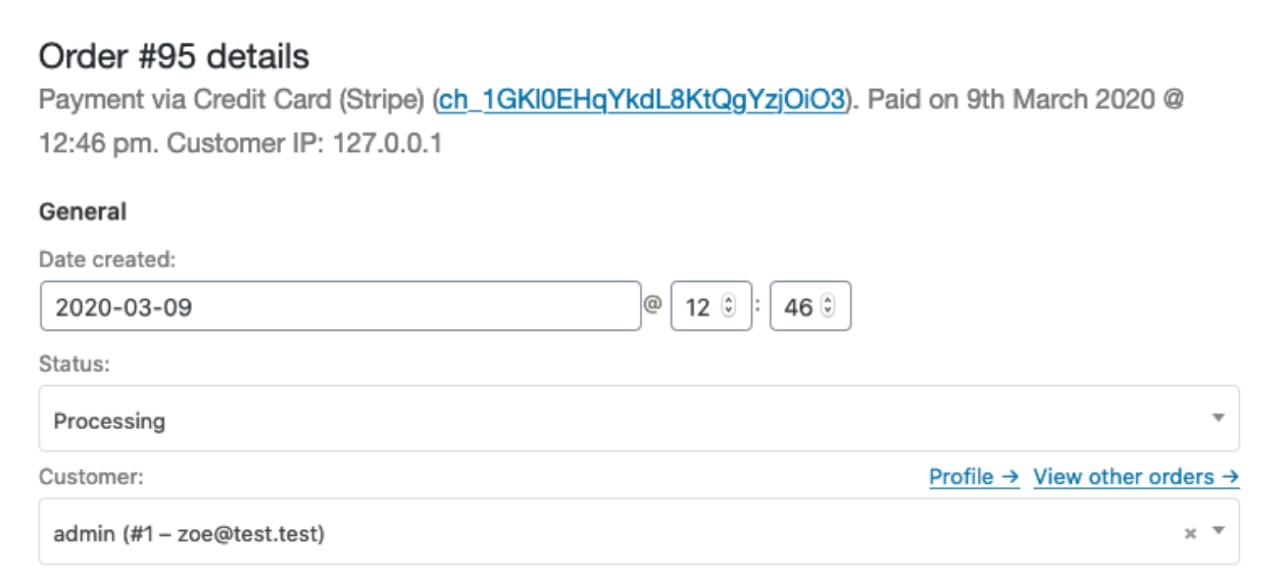1272x580 pixels.
Task: Open the customer Profile link
Action: (973, 477)
